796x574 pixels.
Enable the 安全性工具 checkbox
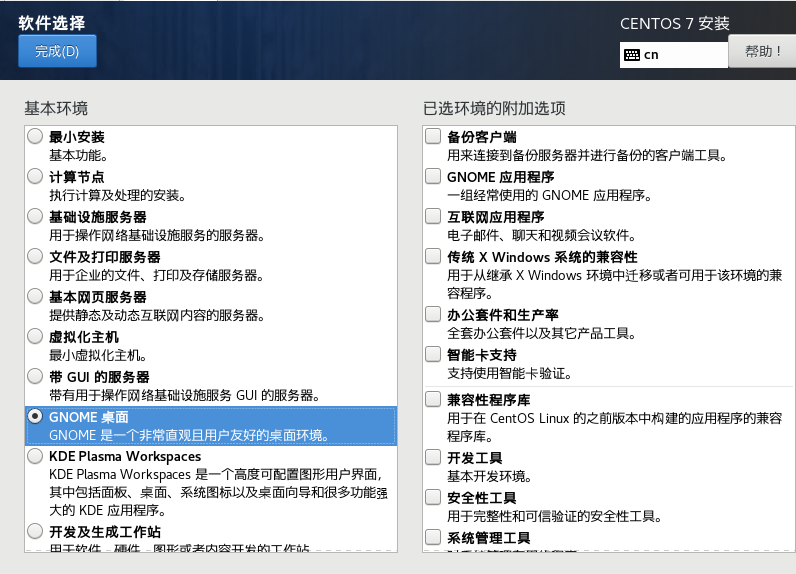(433, 497)
